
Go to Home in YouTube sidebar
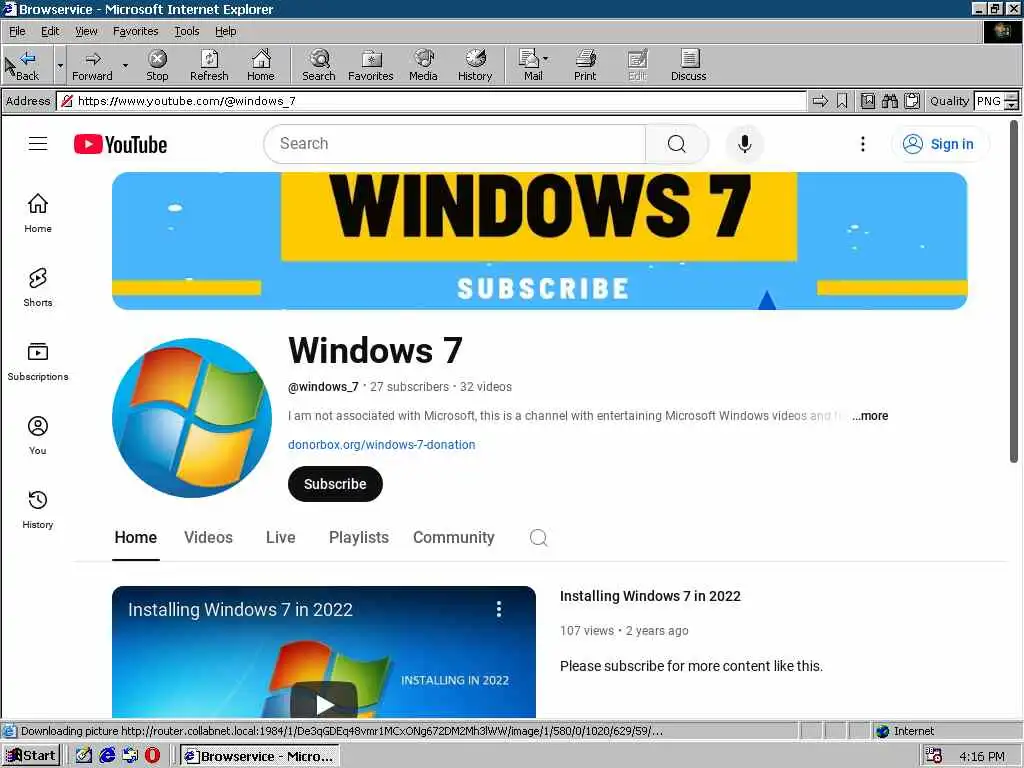coord(38,213)
